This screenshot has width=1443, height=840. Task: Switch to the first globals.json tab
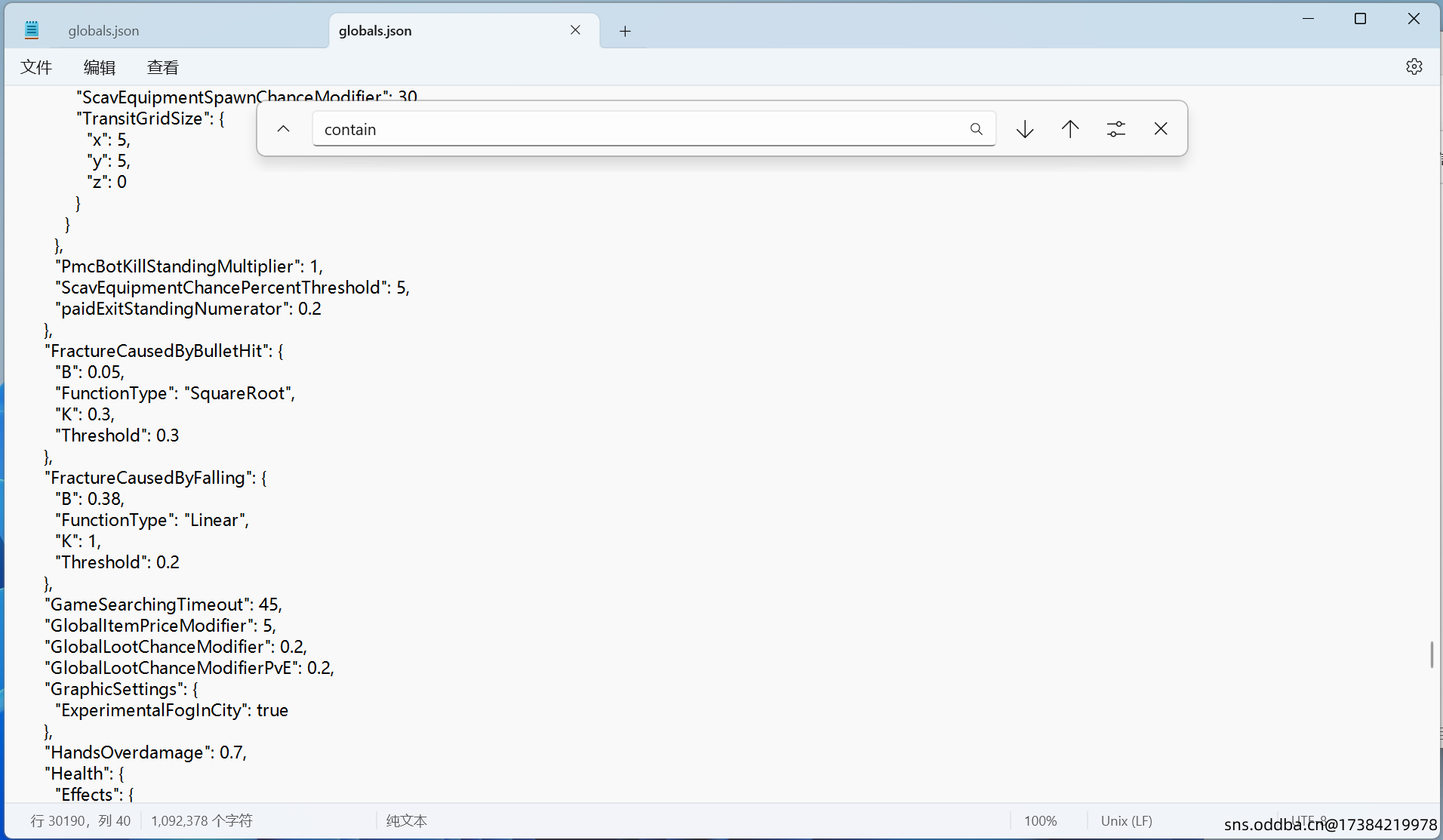tap(103, 31)
